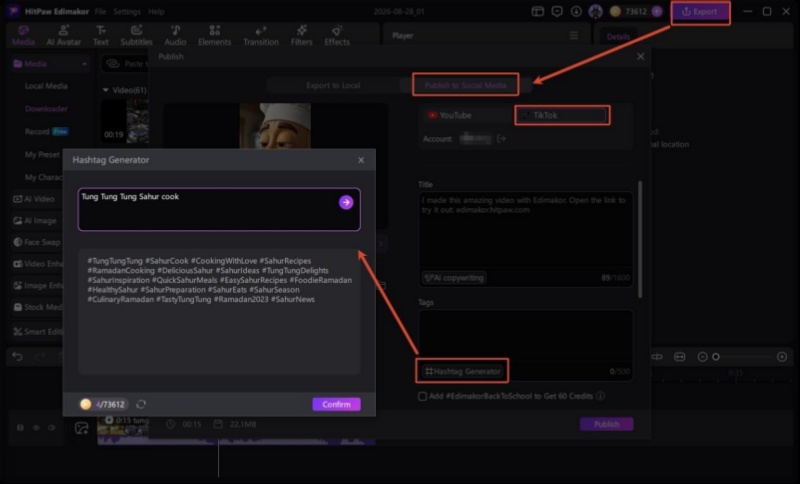800x484 pixels.
Task: Close the Publish dialog
Action: click(640, 57)
